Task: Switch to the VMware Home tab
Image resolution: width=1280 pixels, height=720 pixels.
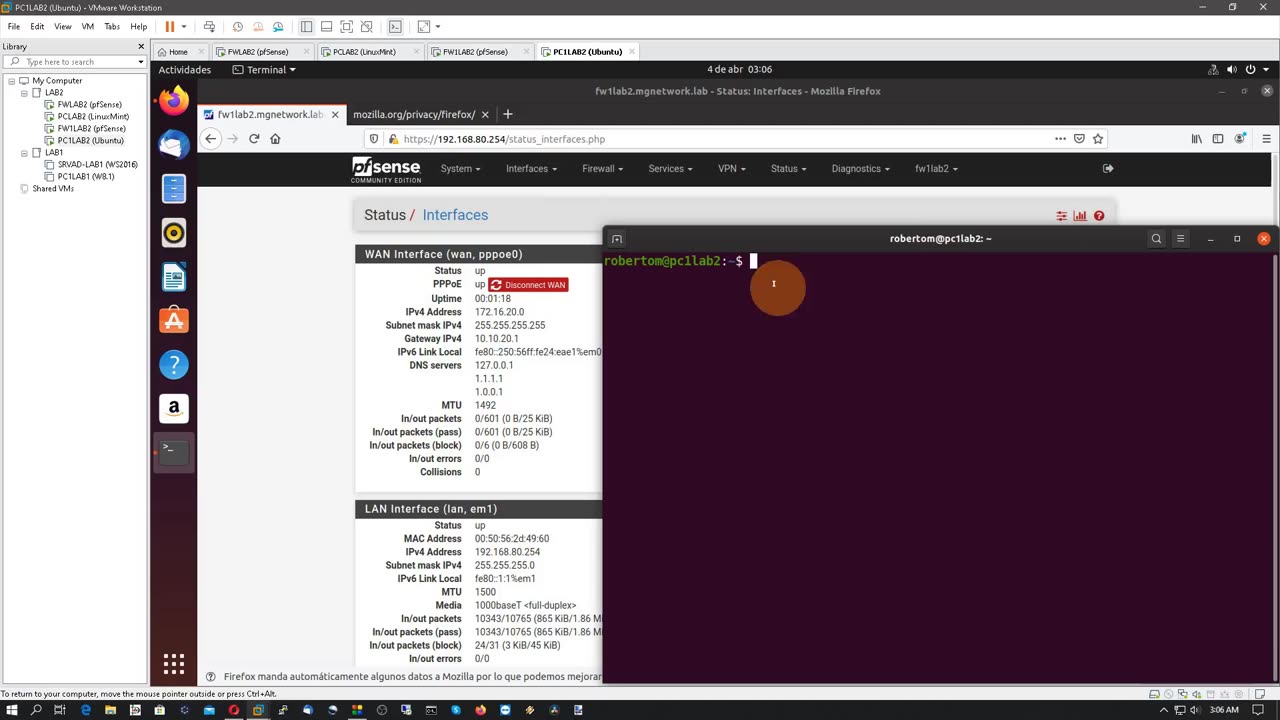Action: click(178, 52)
